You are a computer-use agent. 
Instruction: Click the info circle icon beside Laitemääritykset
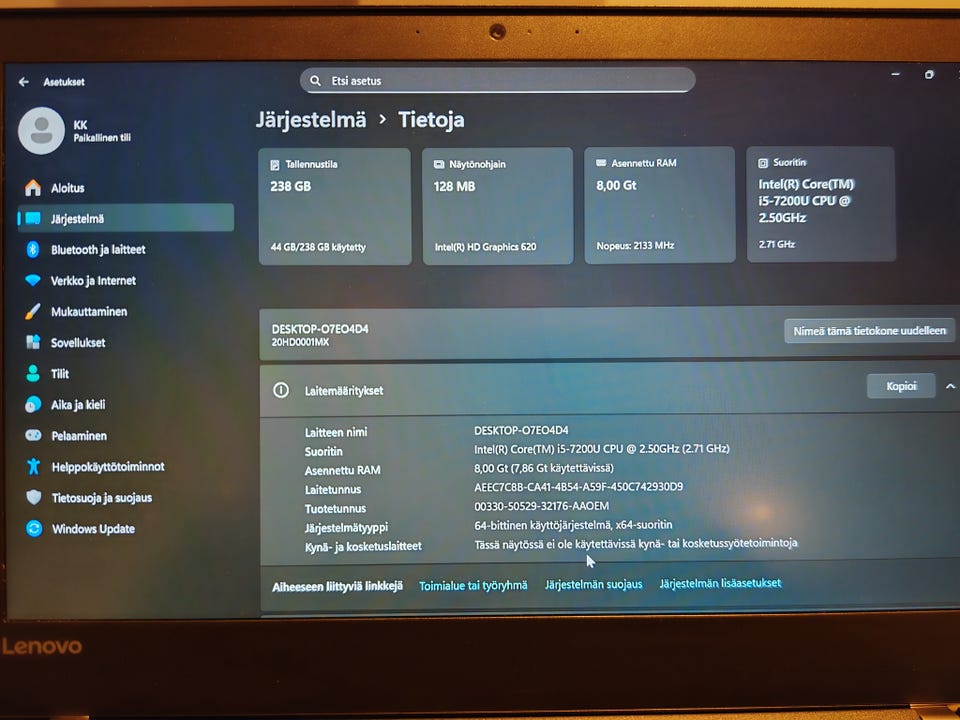click(x=281, y=390)
